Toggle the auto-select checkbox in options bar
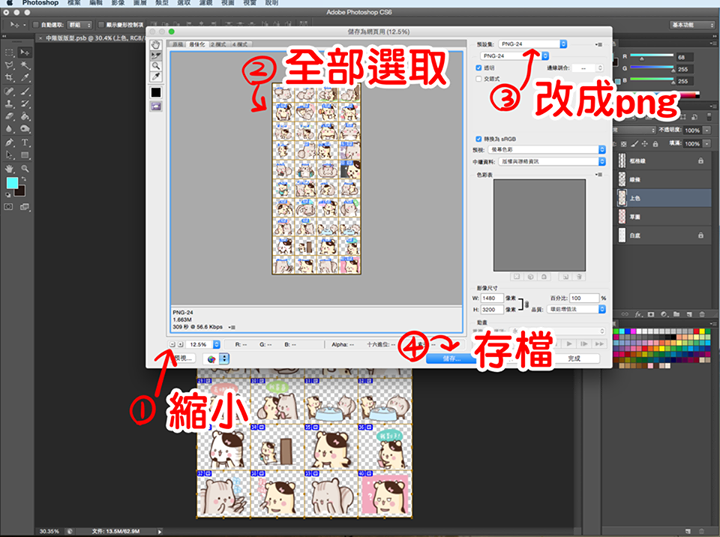This screenshot has height=537, width=720. 35,25
